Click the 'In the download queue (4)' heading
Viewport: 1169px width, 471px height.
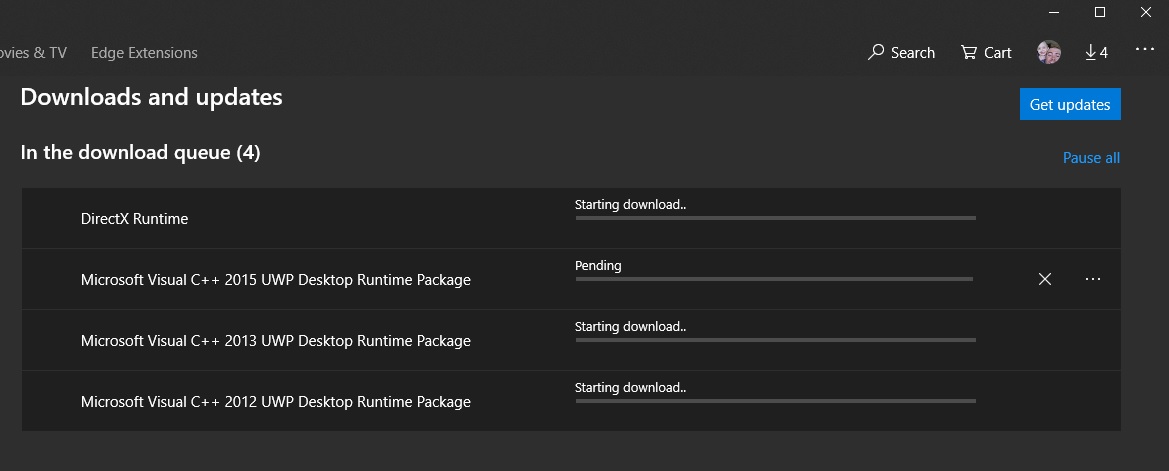point(140,153)
